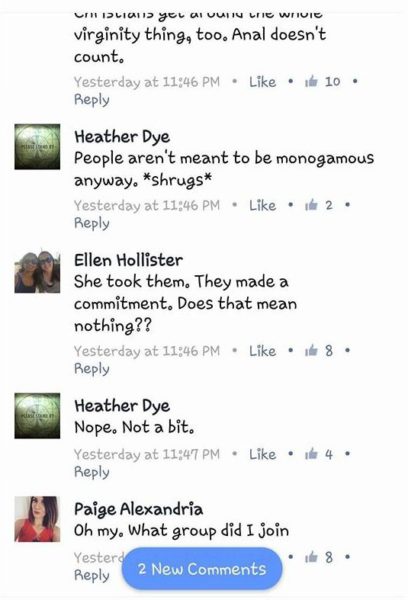Image resolution: width=408 pixels, height=600 pixels.
Task: Reply to the "Nope. Not a bit." comment
Action: click(91, 472)
